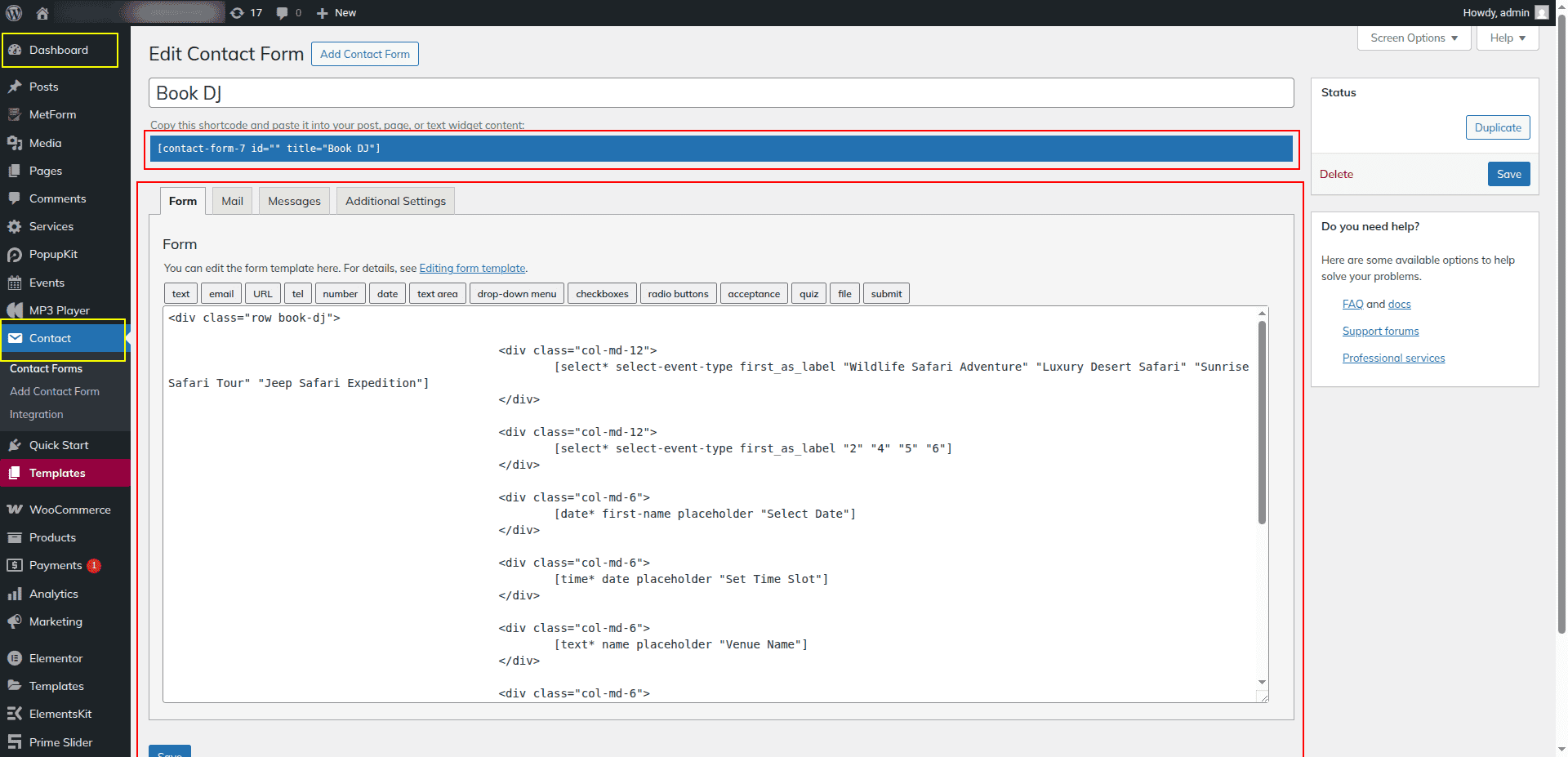1568x757 pixels.
Task: Switch to the Mail tab
Action: [232, 201]
